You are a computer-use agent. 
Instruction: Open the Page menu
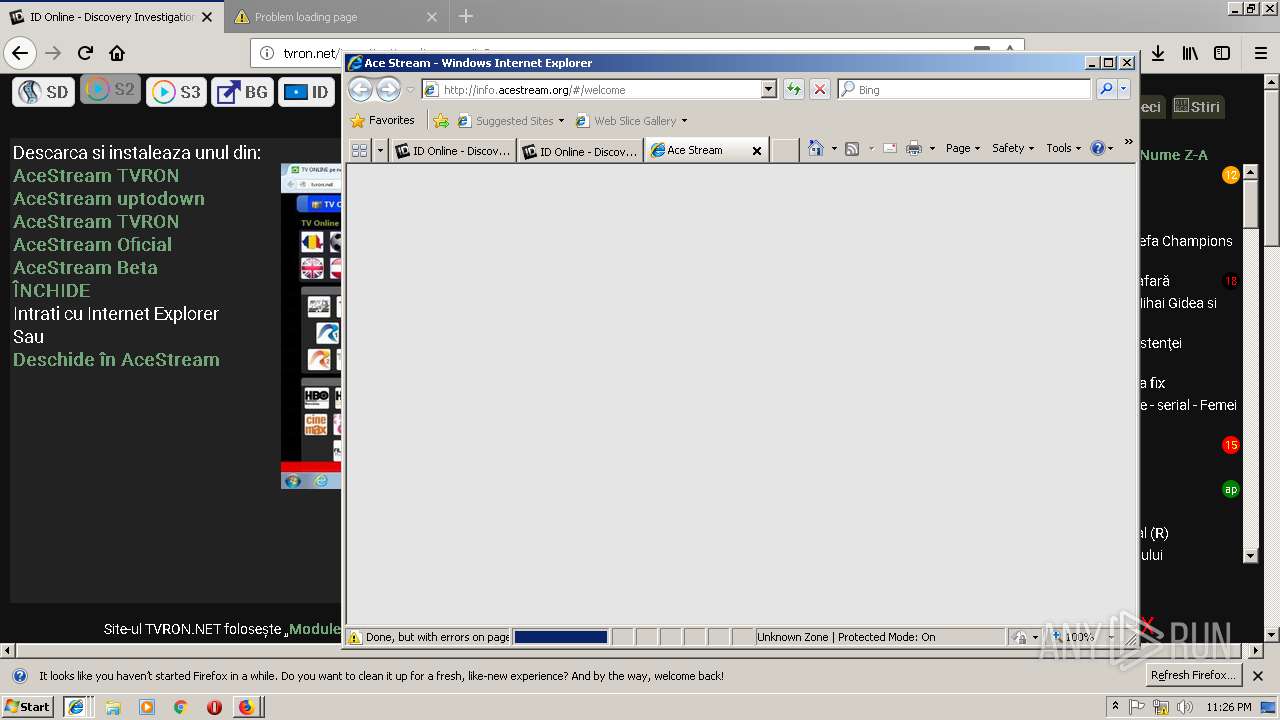click(x=963, y=148)
